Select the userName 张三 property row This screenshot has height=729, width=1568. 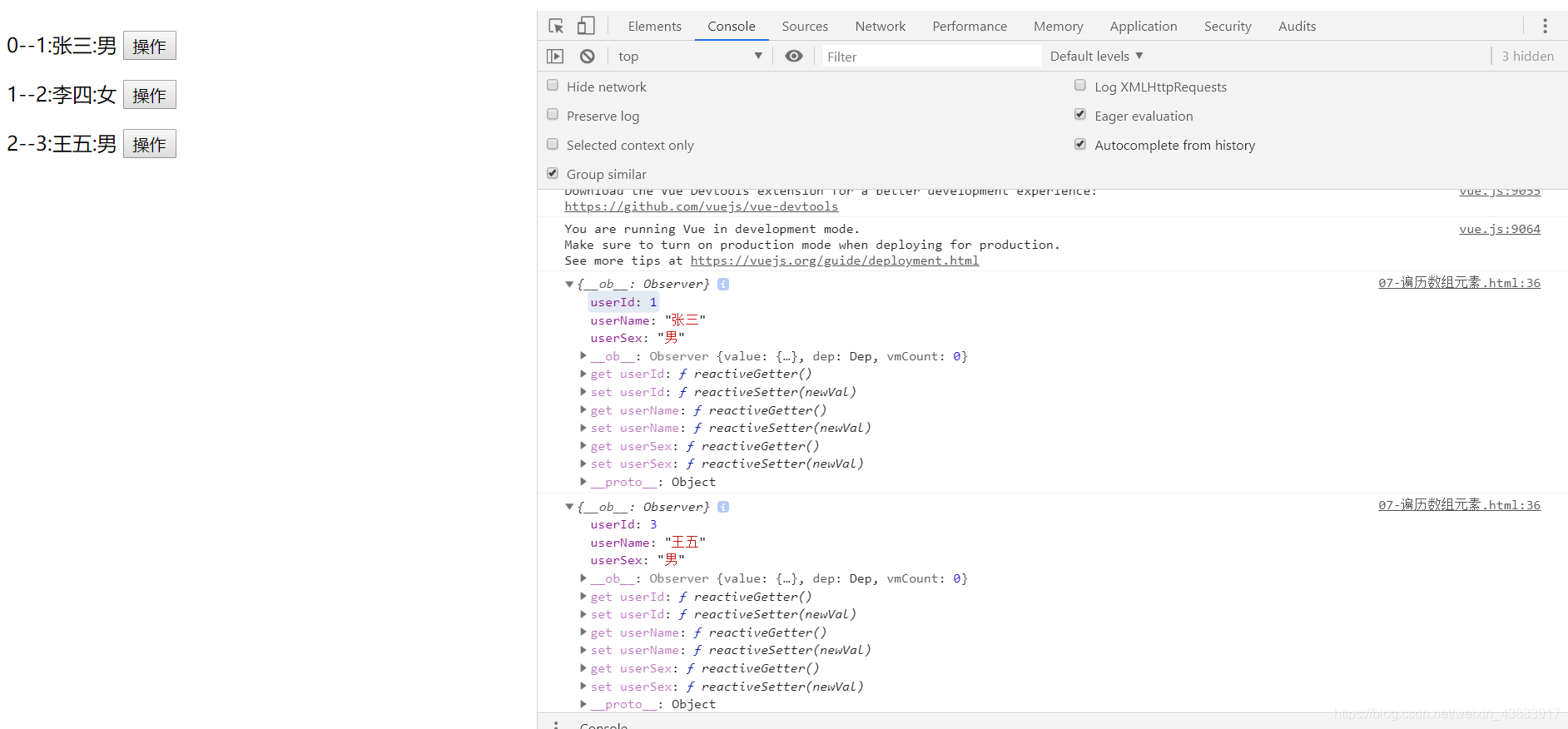(x=648, y=320)
